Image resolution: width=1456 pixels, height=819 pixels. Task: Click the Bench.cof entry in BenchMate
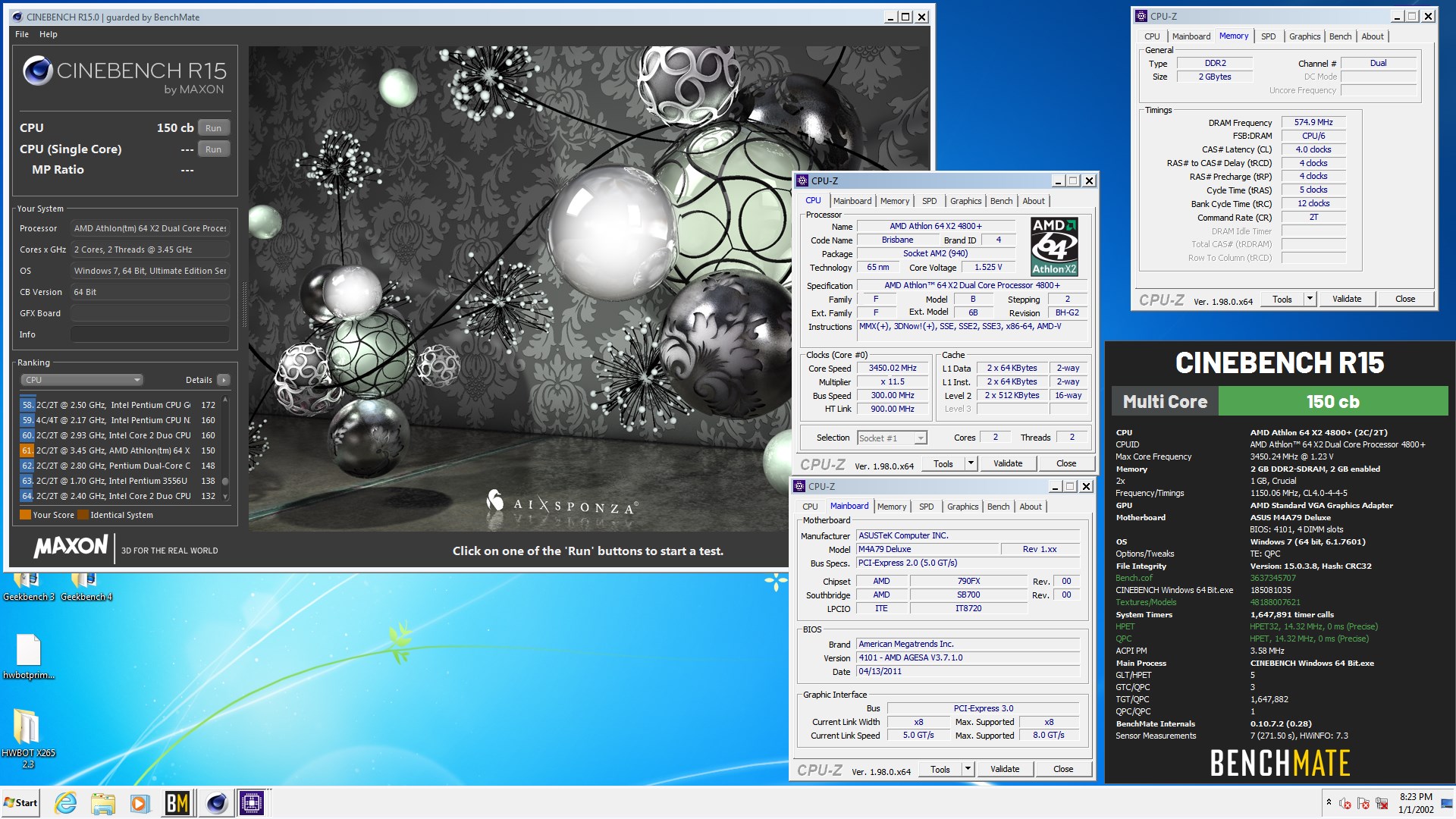[1134, 579]
